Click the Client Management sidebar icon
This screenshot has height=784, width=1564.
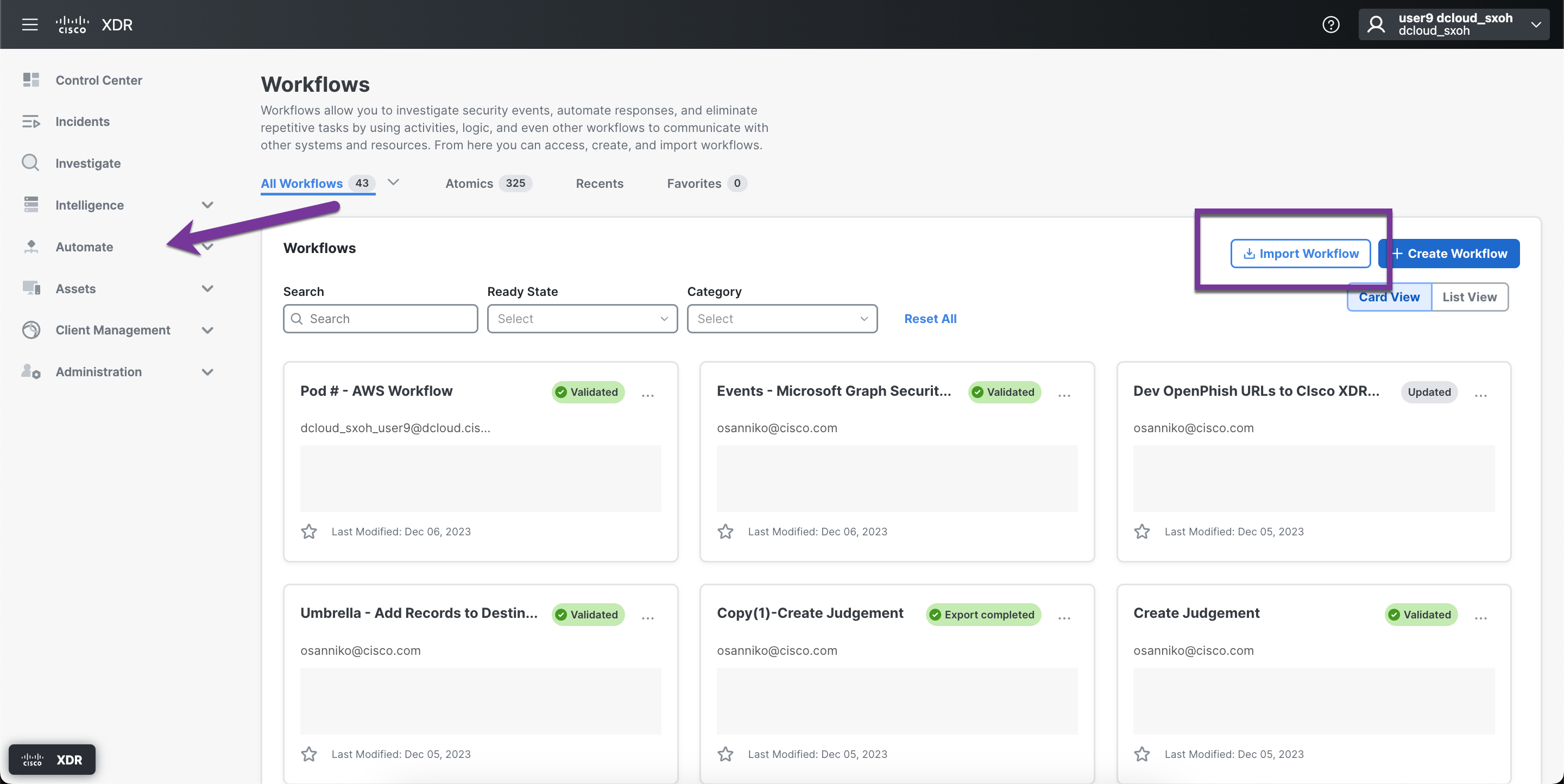pyautogui.click(x=31, y=330)
